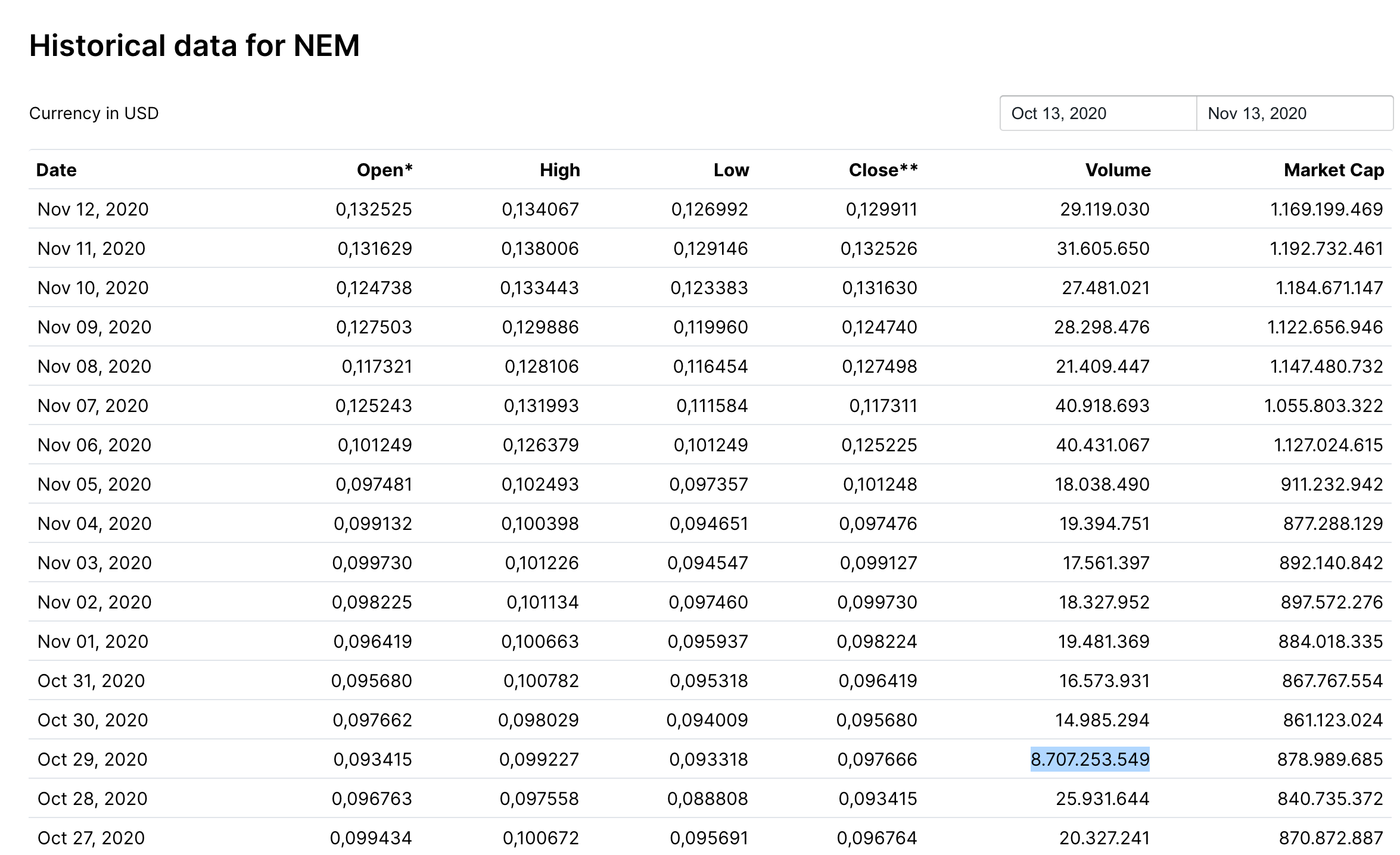Click the Nov 01, 2020 date cell

point(93,642)
